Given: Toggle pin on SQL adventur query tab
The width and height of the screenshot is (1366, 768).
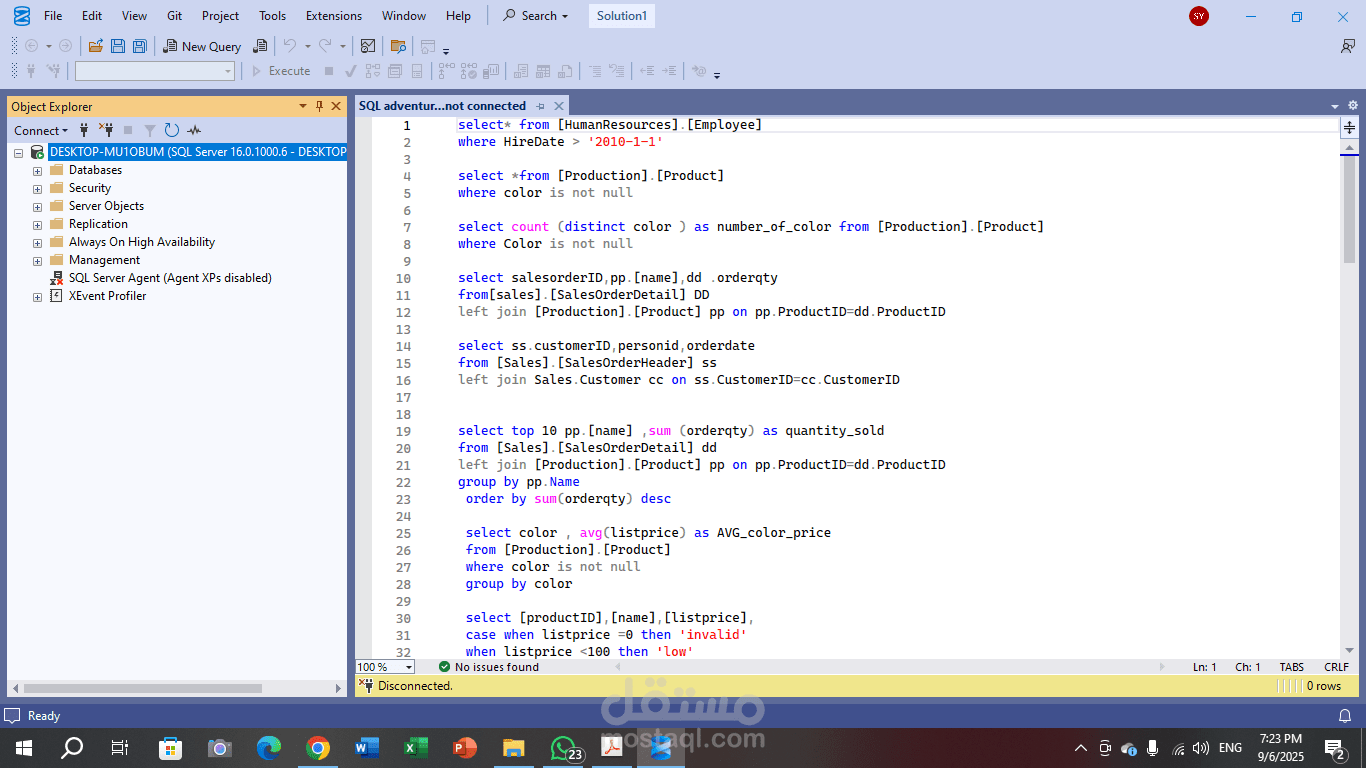Looking at the screenshot, I should 541,106.
